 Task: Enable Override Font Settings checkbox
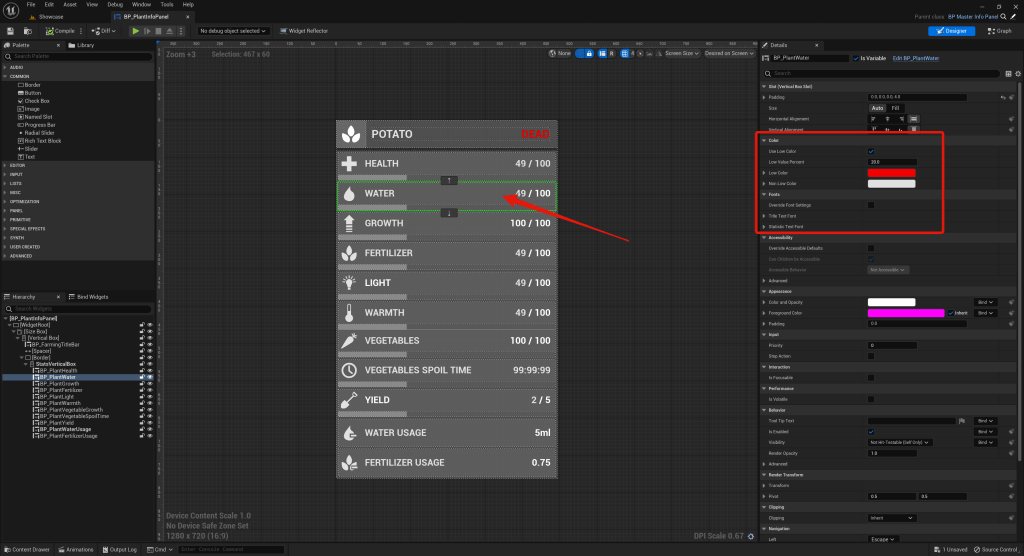coord(871,205)
